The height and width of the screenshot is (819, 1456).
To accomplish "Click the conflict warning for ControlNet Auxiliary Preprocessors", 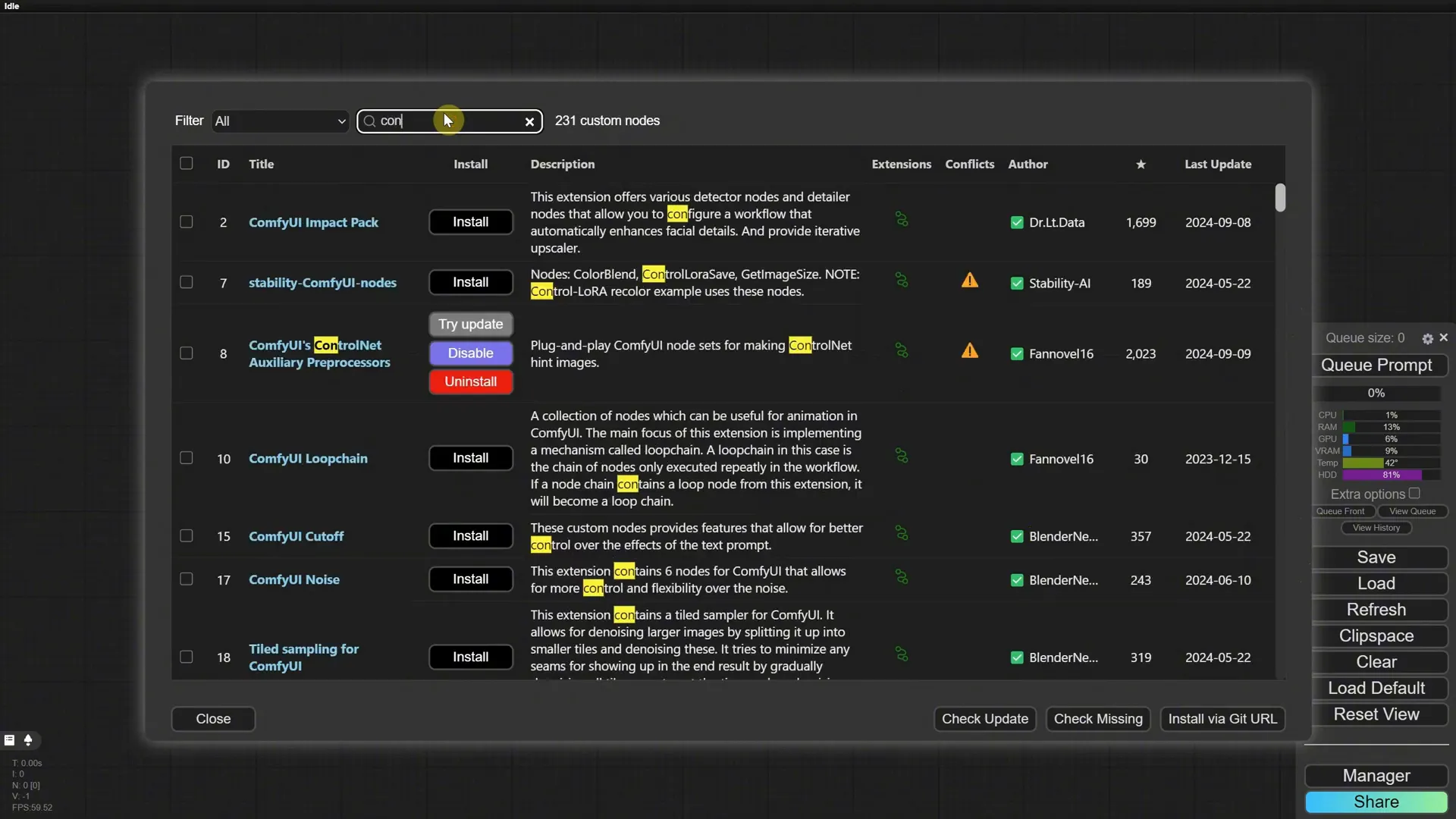I will [x=969, y=351].
